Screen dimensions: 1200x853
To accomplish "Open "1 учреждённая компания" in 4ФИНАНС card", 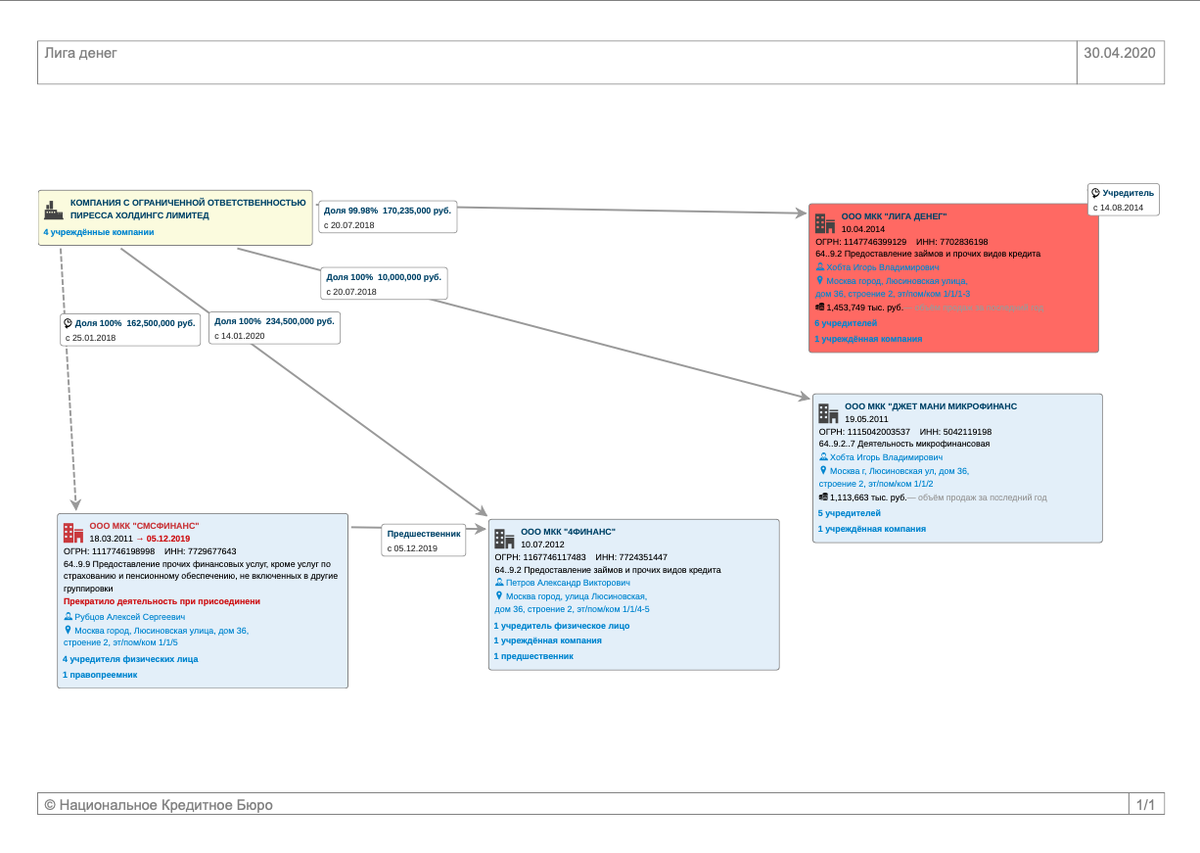I will coord(548,641).
